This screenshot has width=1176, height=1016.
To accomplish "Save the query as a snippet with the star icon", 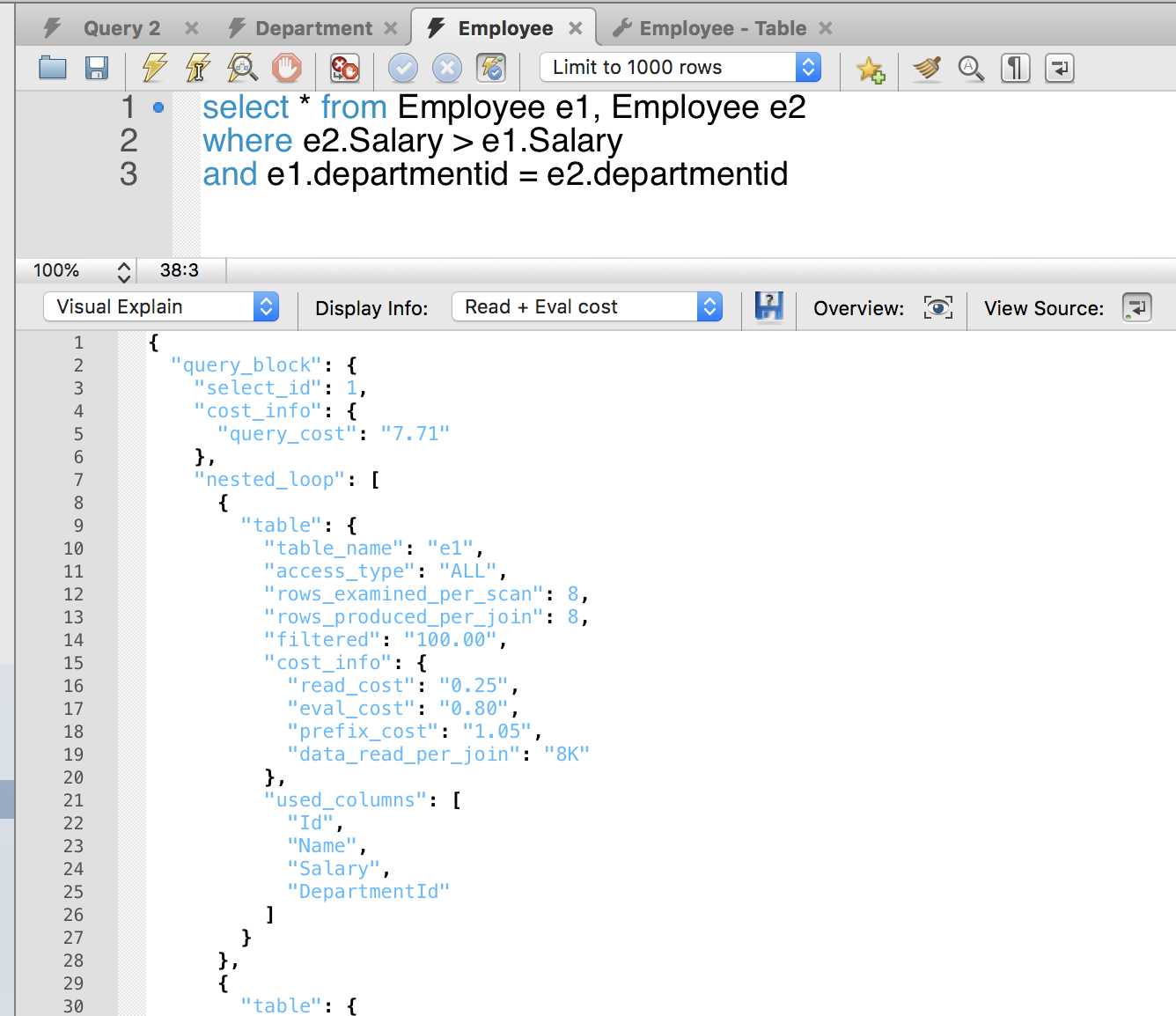I will [x=870, y=68].
